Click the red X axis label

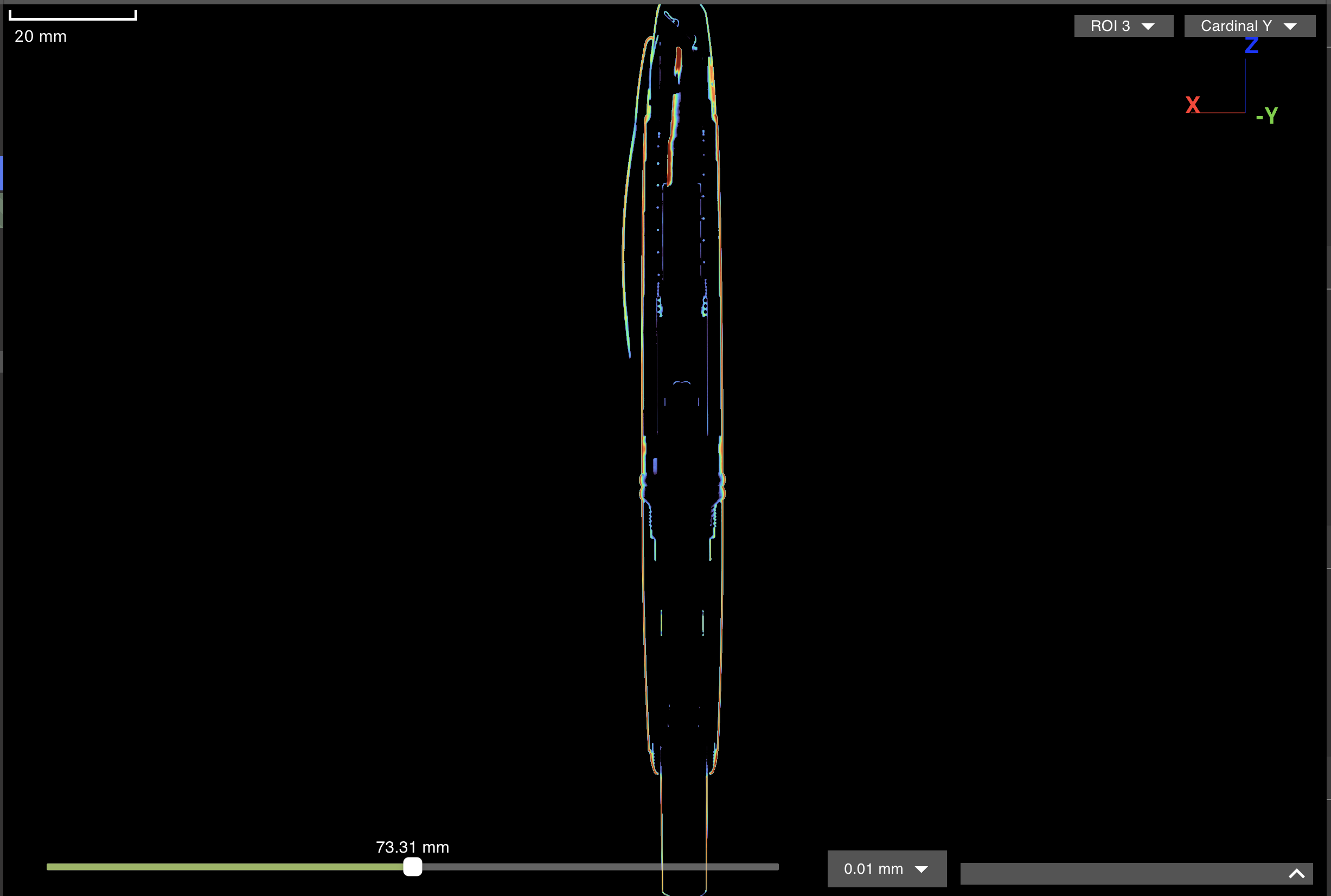1192,105
